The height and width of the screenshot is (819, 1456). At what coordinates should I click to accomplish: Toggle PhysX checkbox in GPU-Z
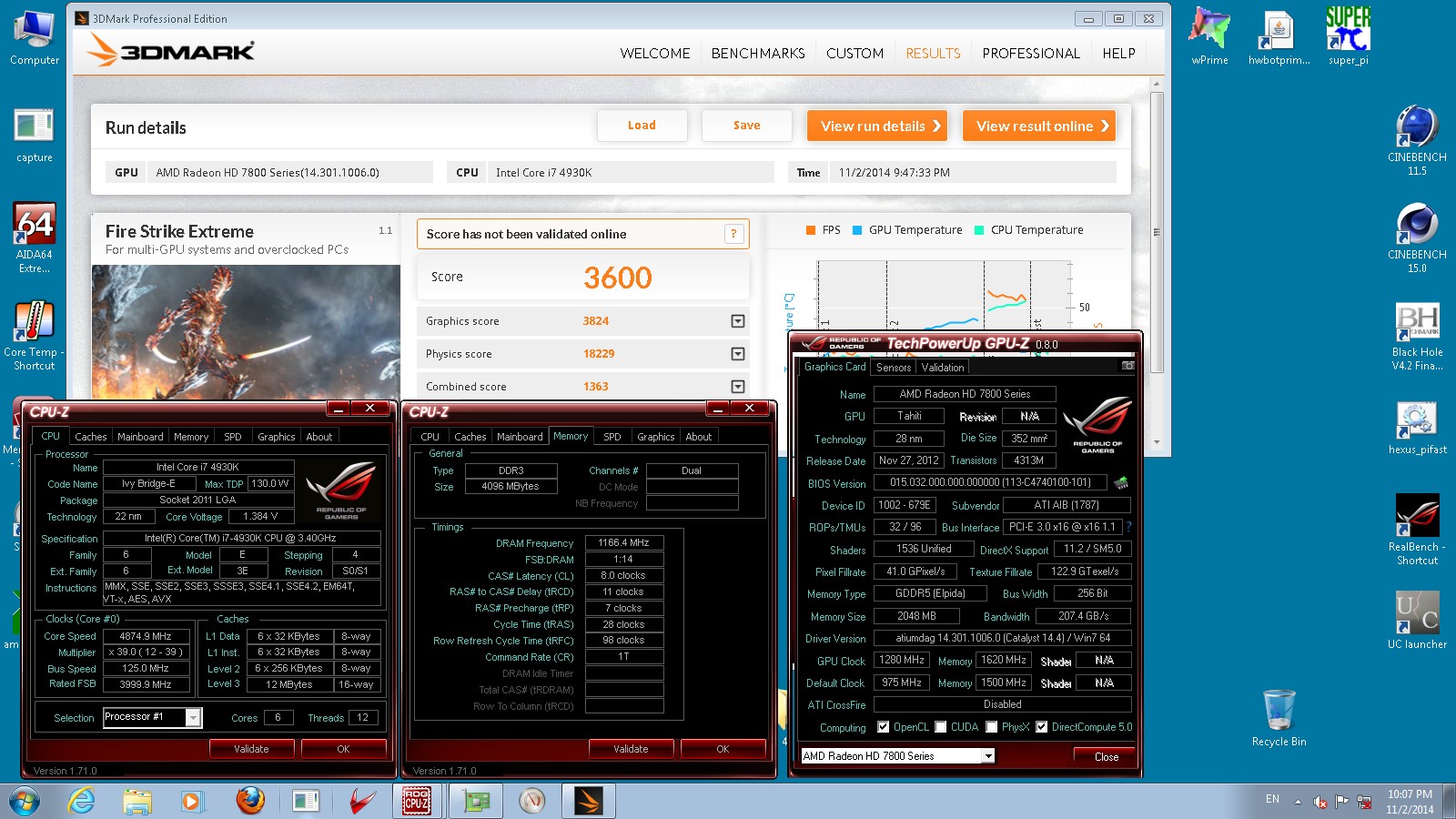click(x=992, y=727)
